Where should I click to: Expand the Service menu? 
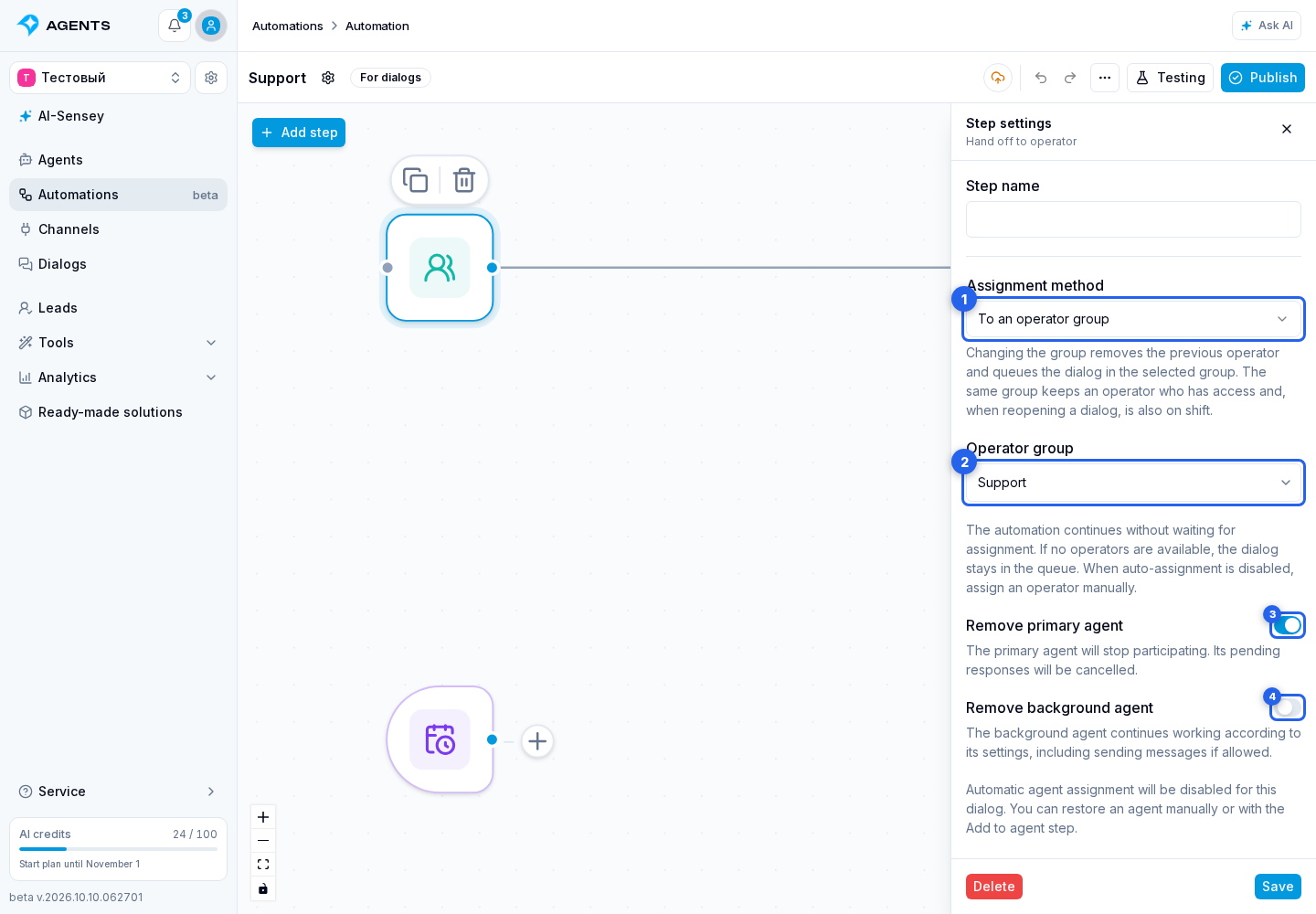point(118,792)
